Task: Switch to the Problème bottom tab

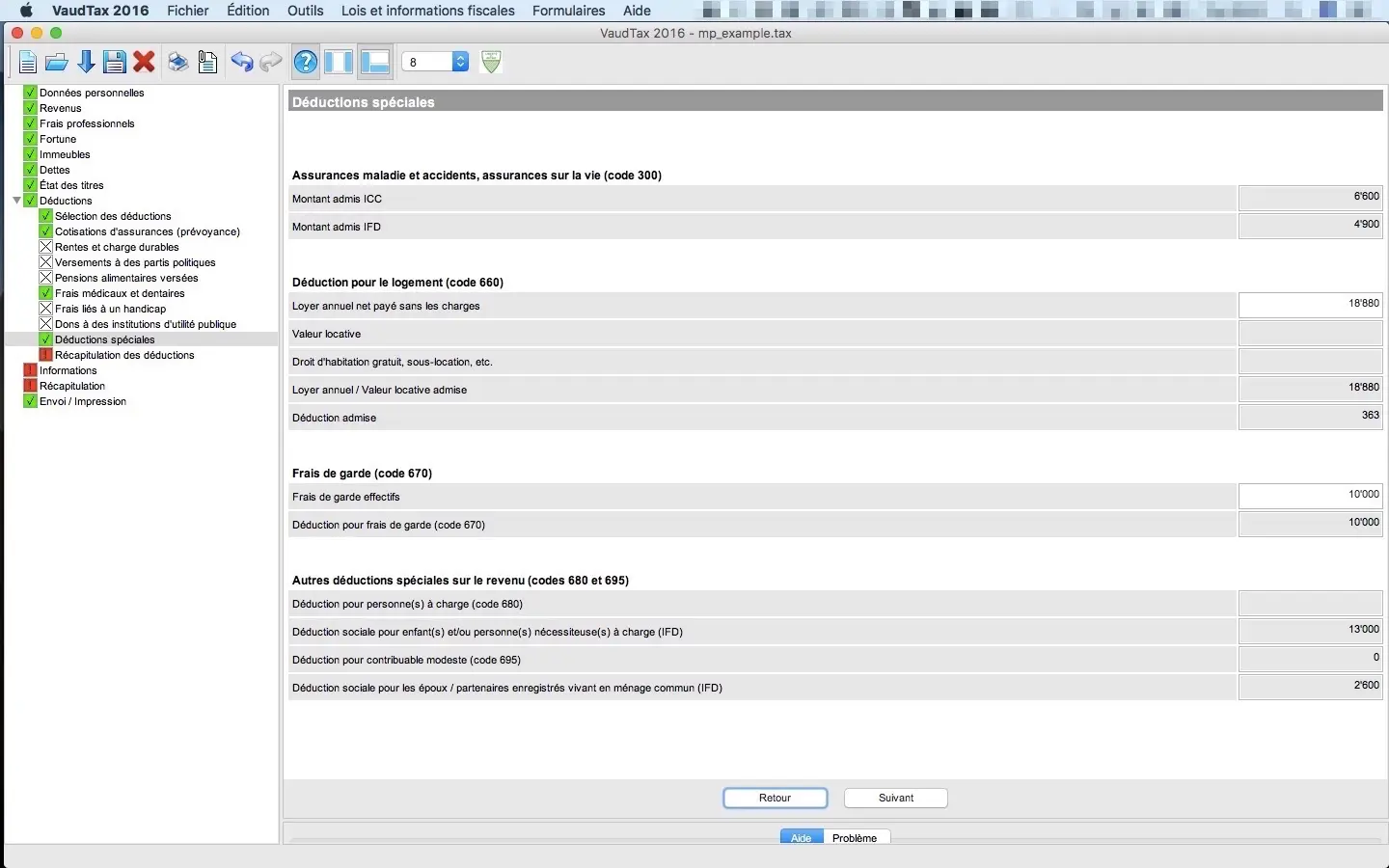Action: tap(856, 838)
